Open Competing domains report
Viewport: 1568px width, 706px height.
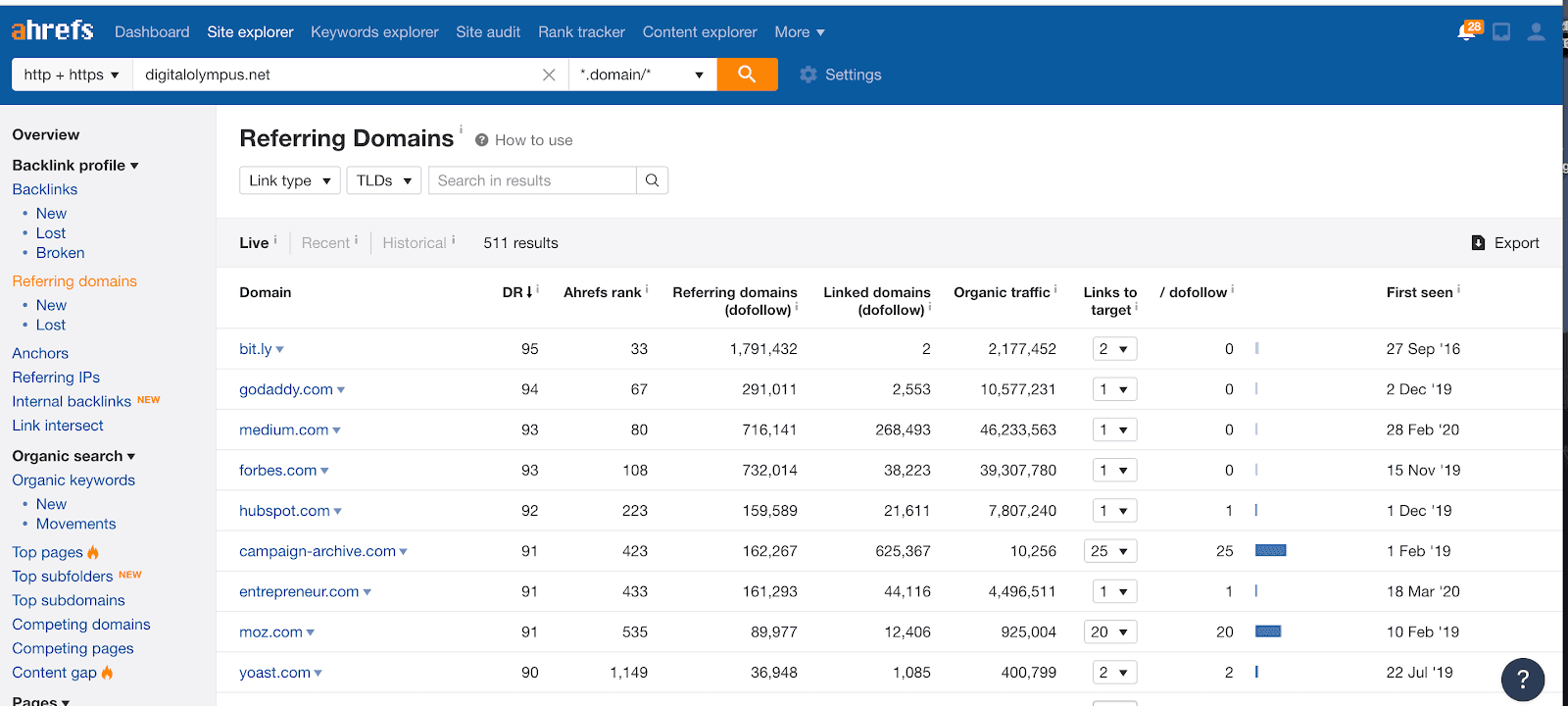pyautogui.click(x=81, y=625)
